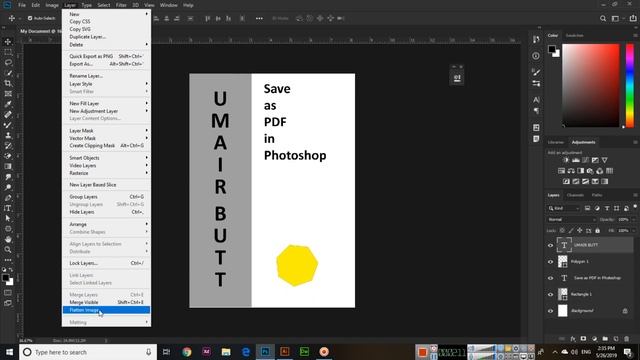Open the History panel icon

[x=536, y=40]
